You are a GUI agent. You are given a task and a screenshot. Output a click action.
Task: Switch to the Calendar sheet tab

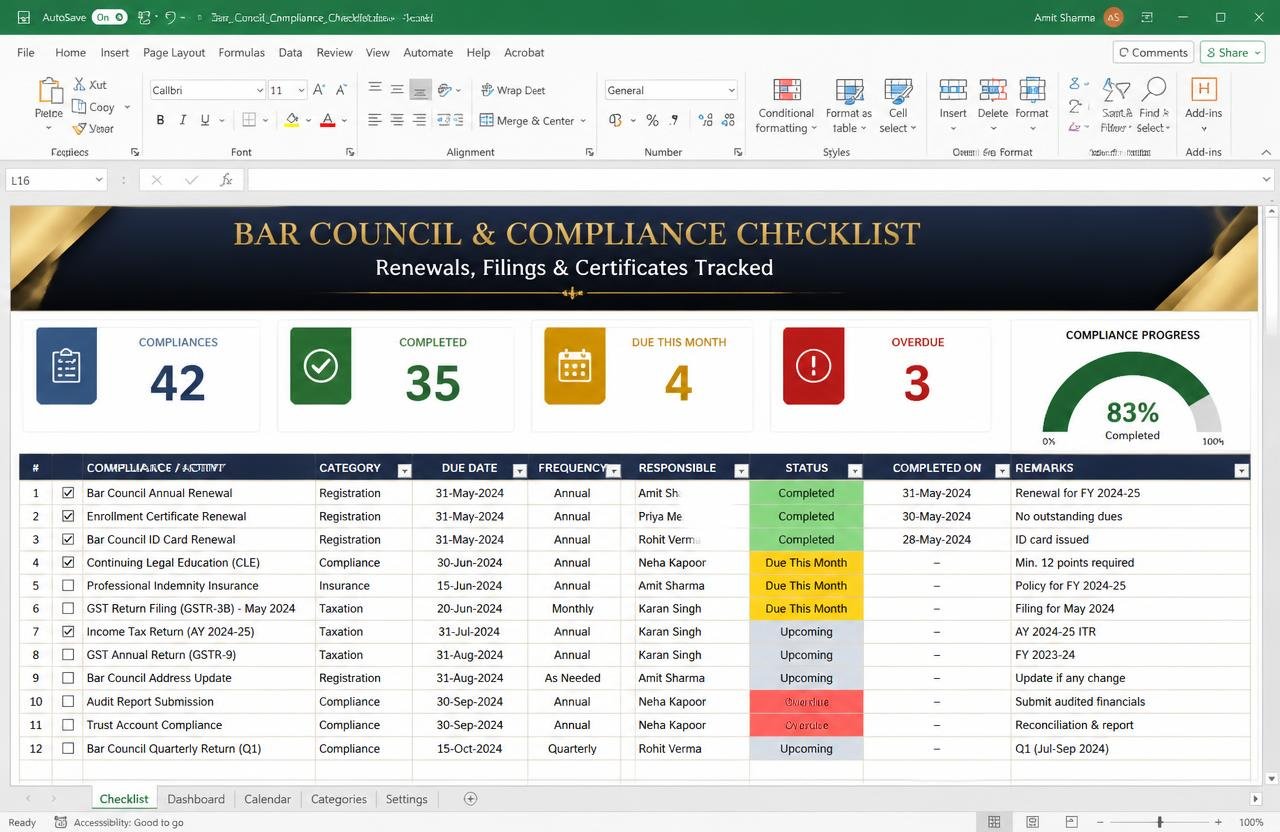click(x=268, y=799)
